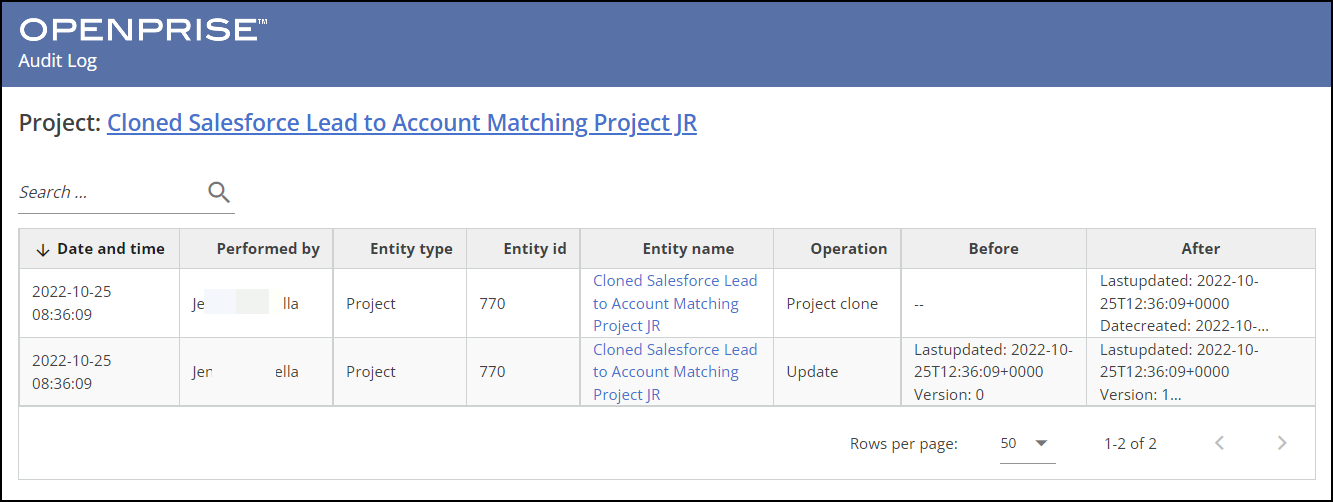The image size is (1333, 502).
Task: Click 'Project' entity type in Project clone row
Action: [x=400, y=303]
